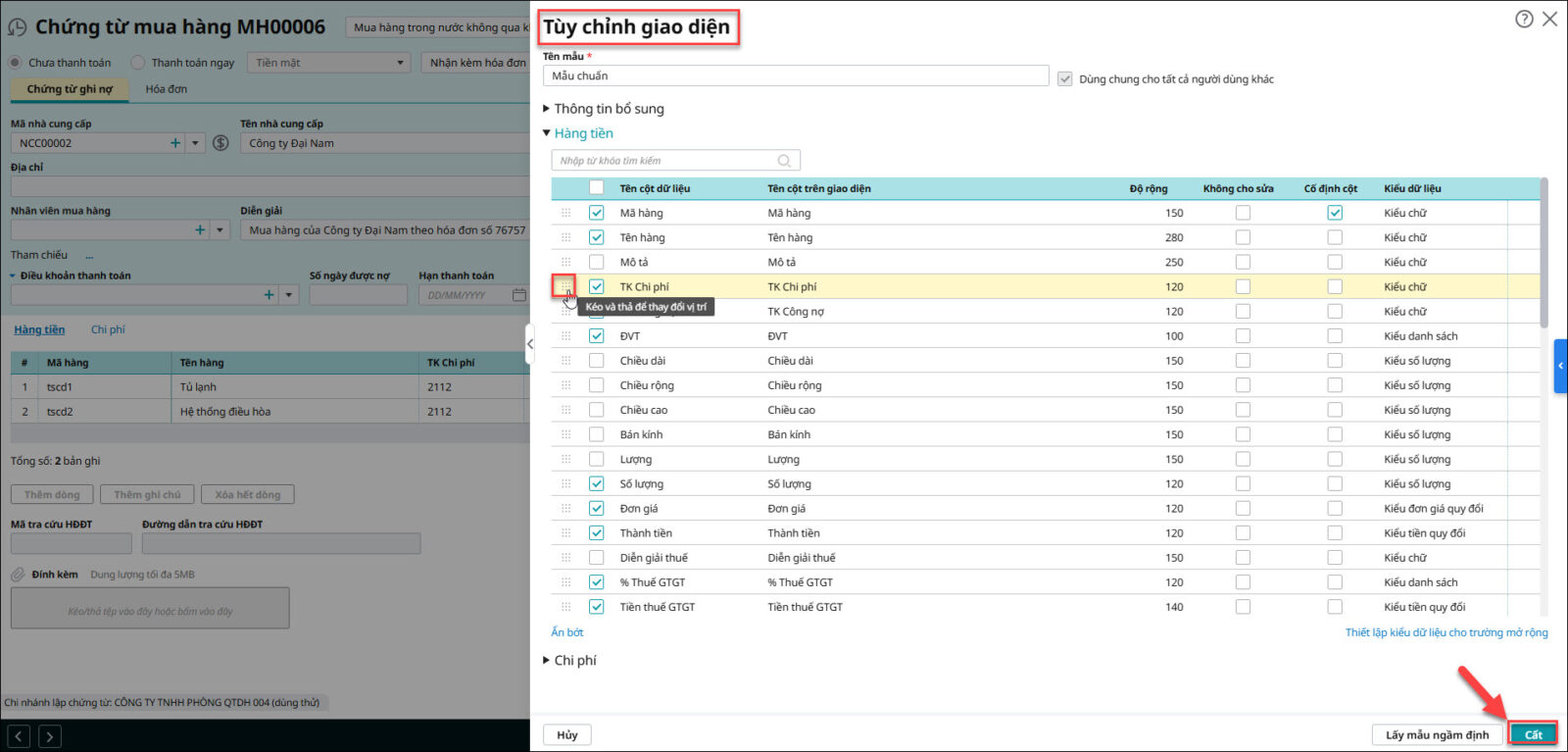The width and height of the screenshot is (1568, 752).
Task: Click the history clock icon beside voucher title
Action: (18, 27)
